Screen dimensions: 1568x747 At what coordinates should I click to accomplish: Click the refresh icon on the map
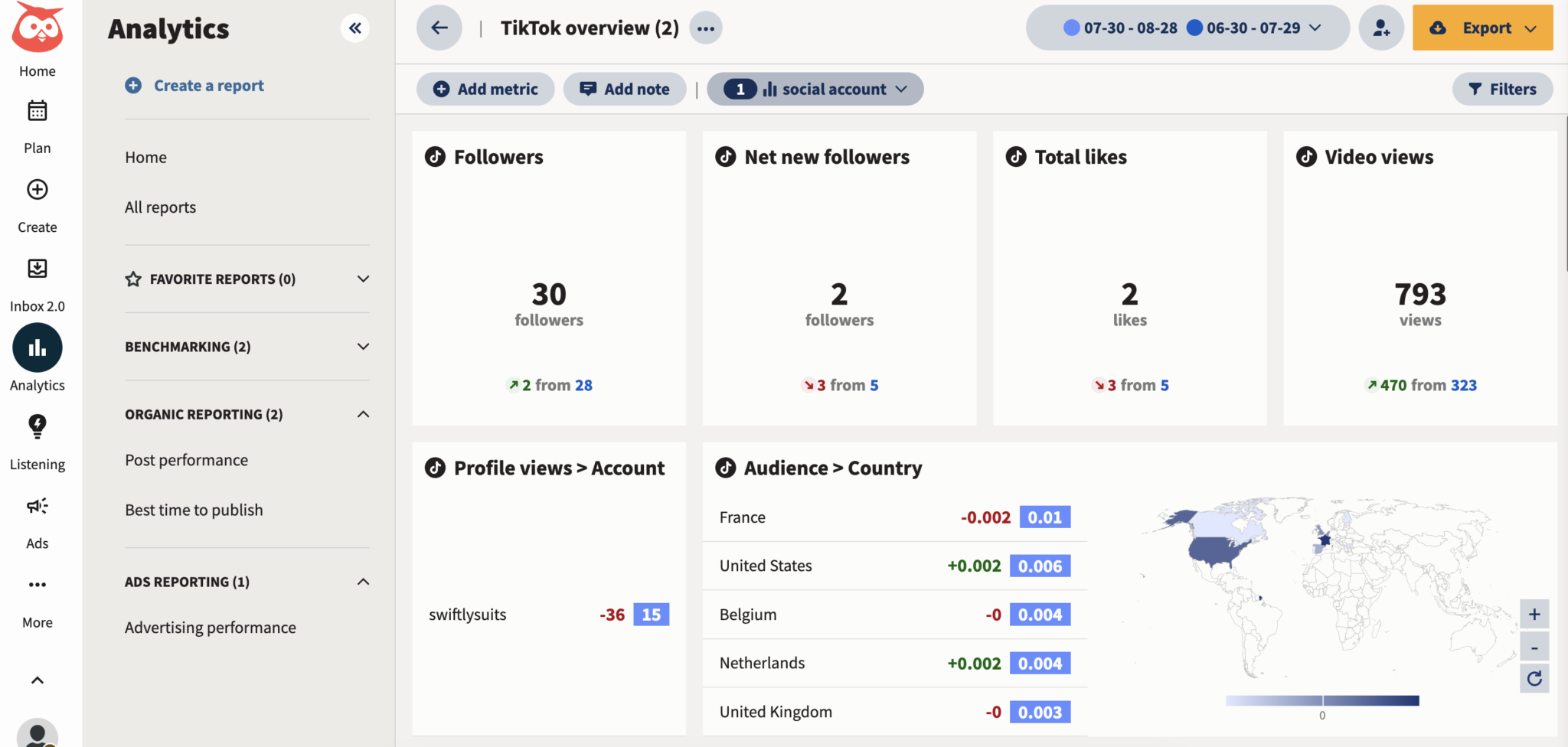pyautogui.click(x=1534, y=678)
